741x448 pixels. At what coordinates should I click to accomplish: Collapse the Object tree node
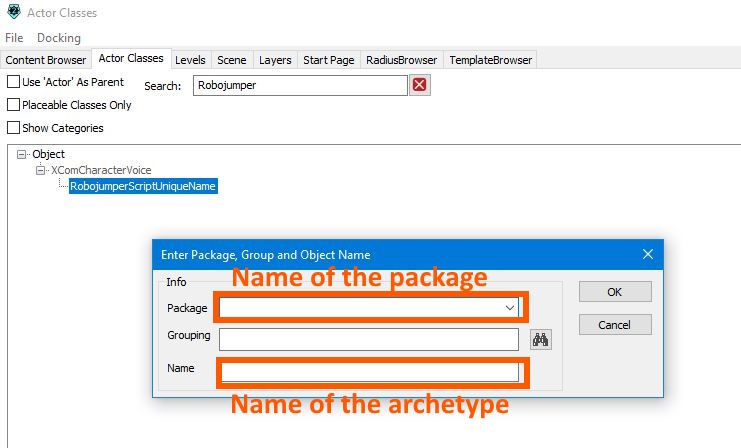[x=21, y=154]
